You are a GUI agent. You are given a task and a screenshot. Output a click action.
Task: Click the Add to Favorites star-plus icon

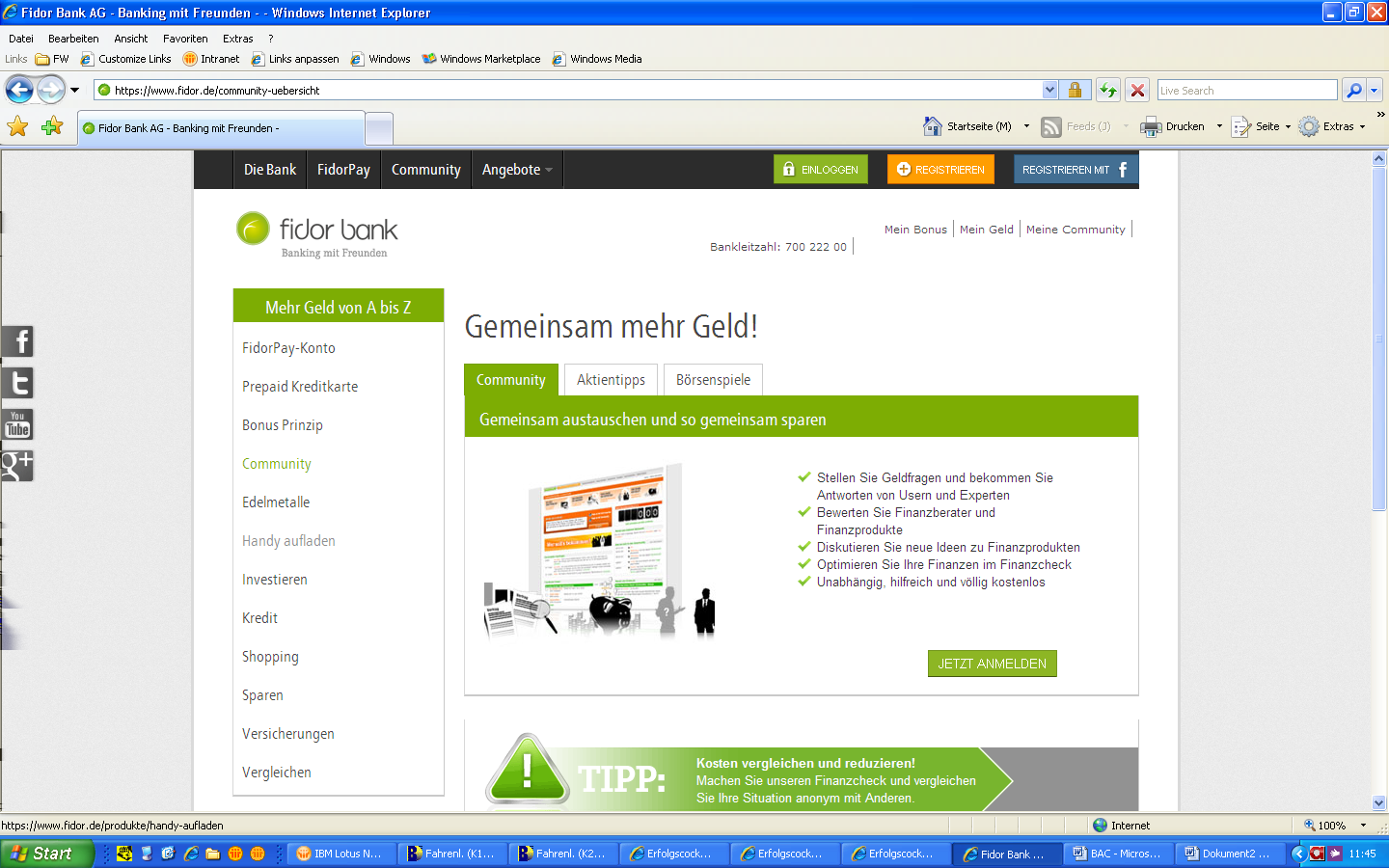pos(52,126)
